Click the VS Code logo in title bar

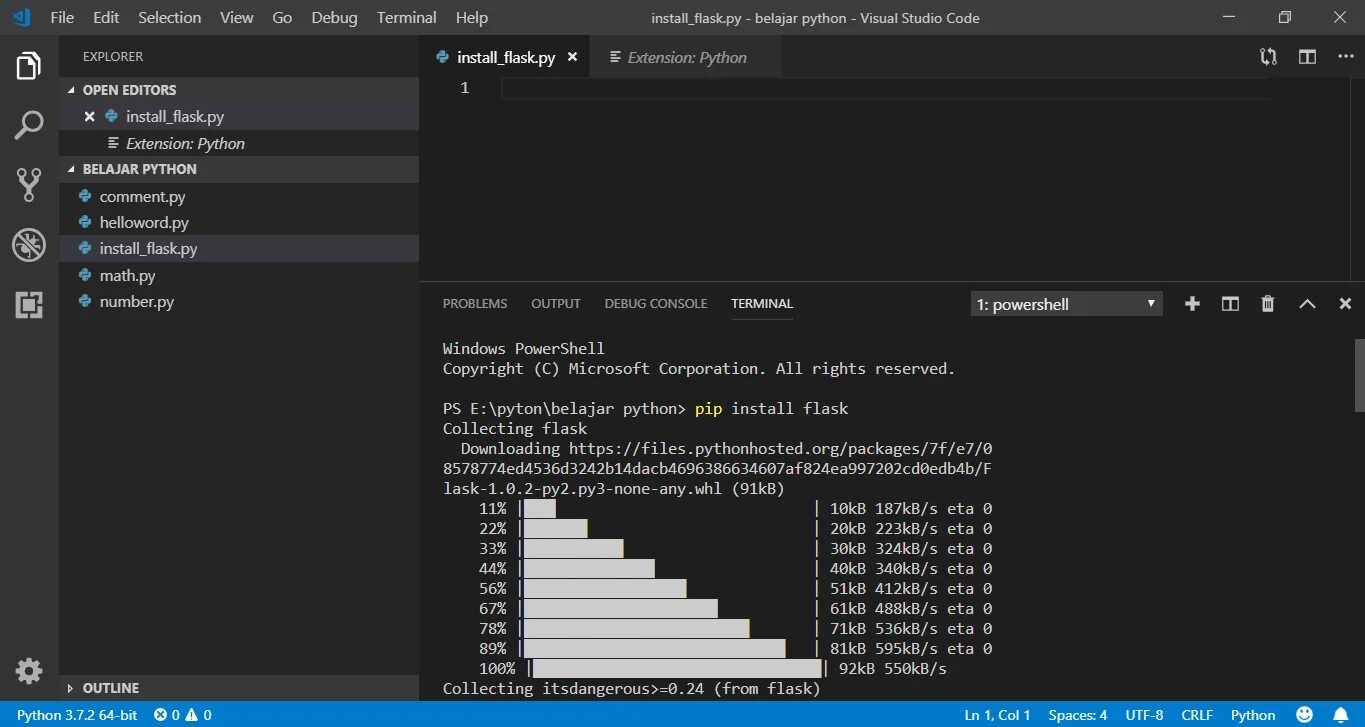pos(21,17)
